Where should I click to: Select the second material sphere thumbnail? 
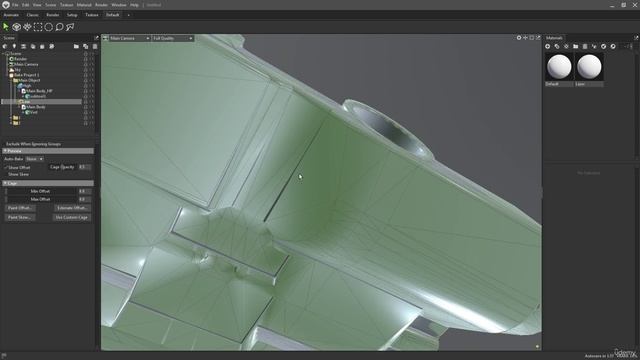coord(589,67)
